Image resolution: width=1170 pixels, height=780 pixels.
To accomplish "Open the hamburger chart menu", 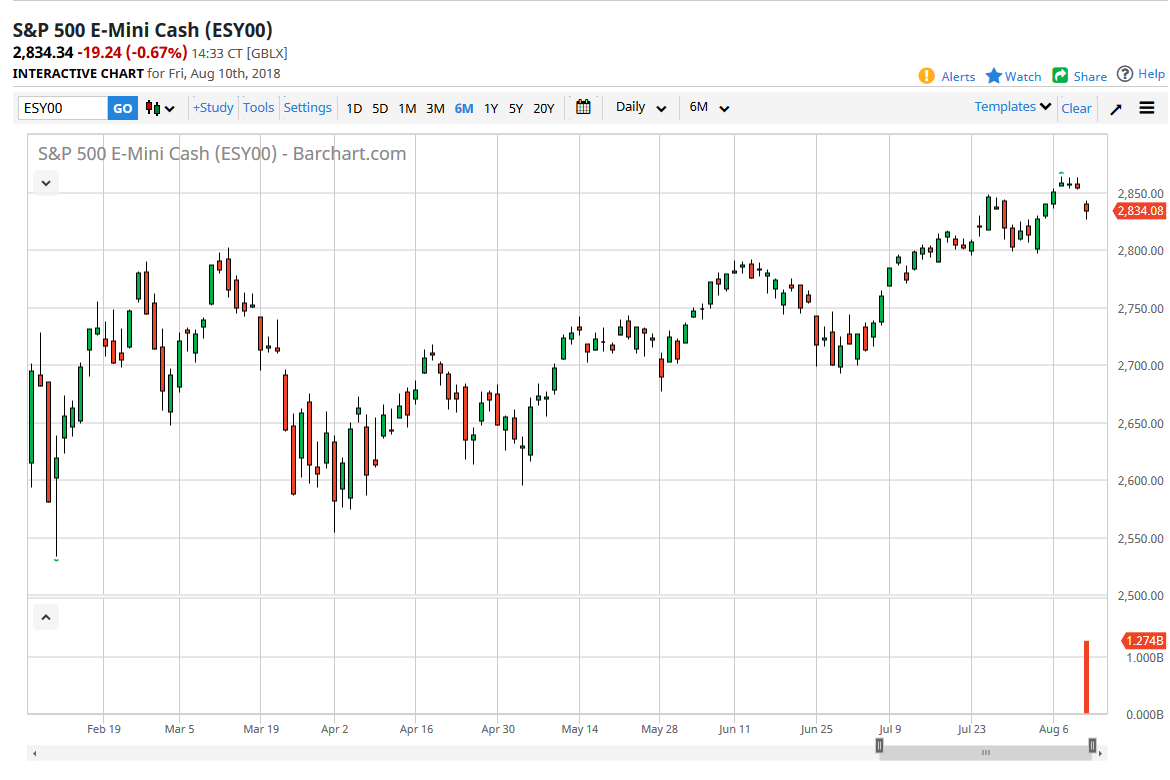I will (1147, 108).
